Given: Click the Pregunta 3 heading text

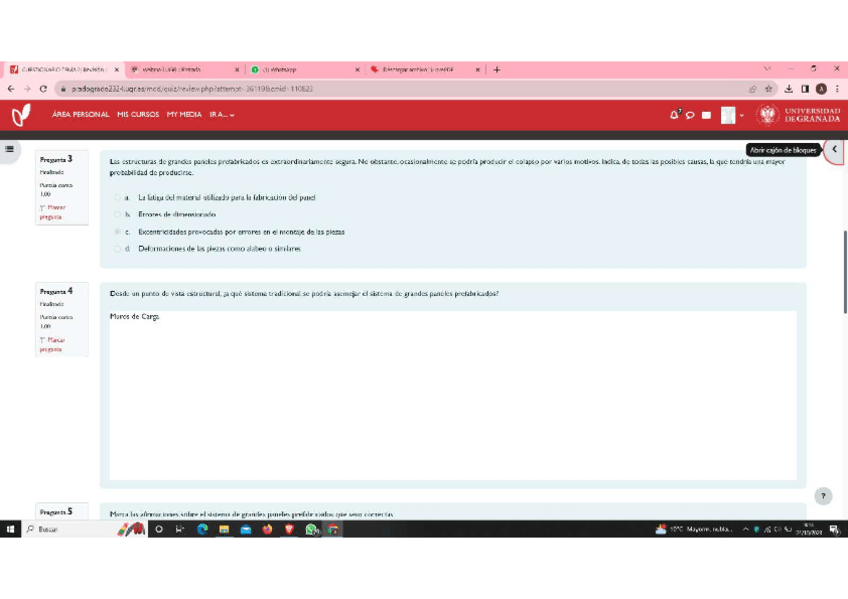Looking at the screenshot, I should click(x=56, y=159).
